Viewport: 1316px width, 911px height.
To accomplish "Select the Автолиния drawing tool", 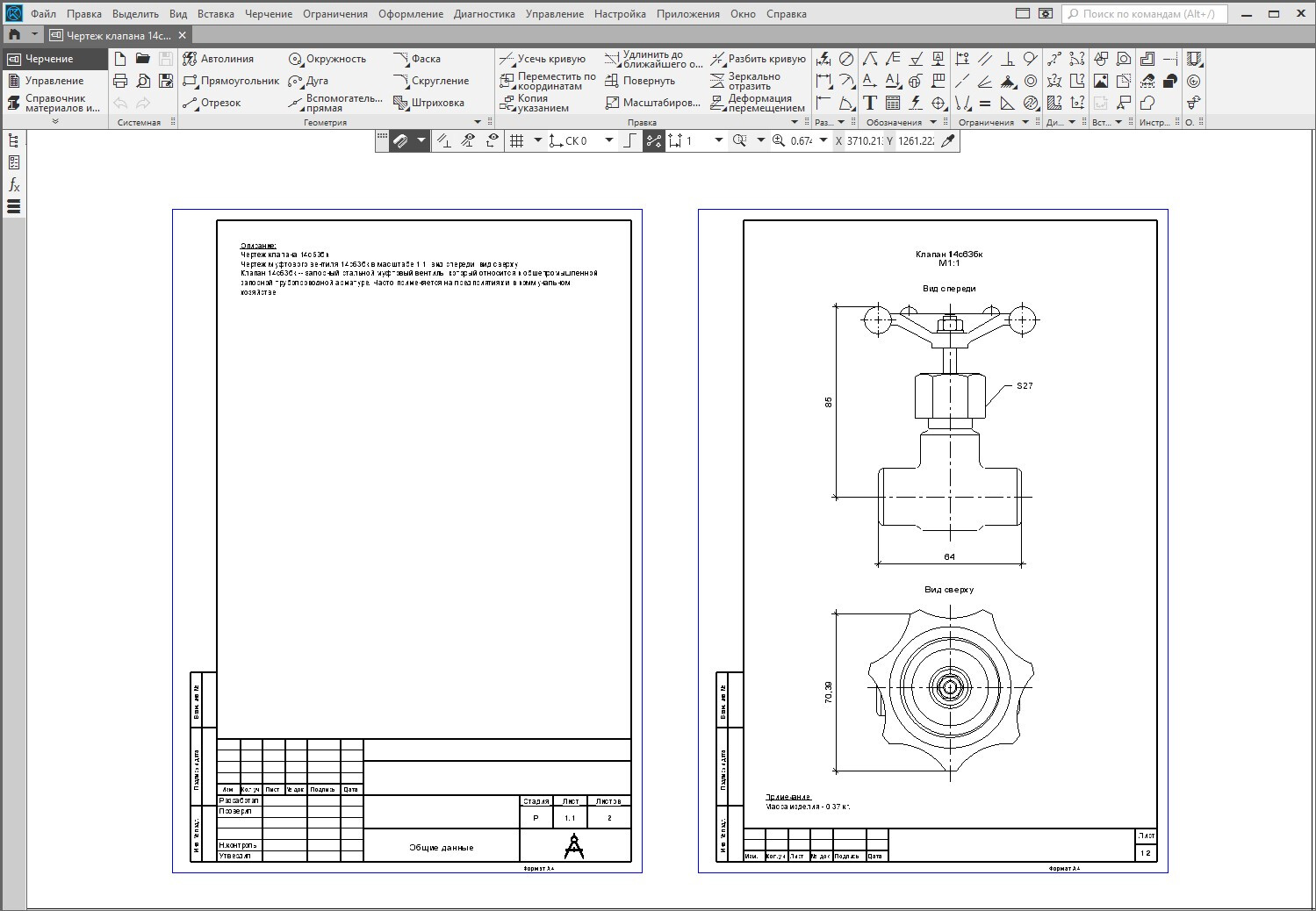I will click(x=218, y=59).
